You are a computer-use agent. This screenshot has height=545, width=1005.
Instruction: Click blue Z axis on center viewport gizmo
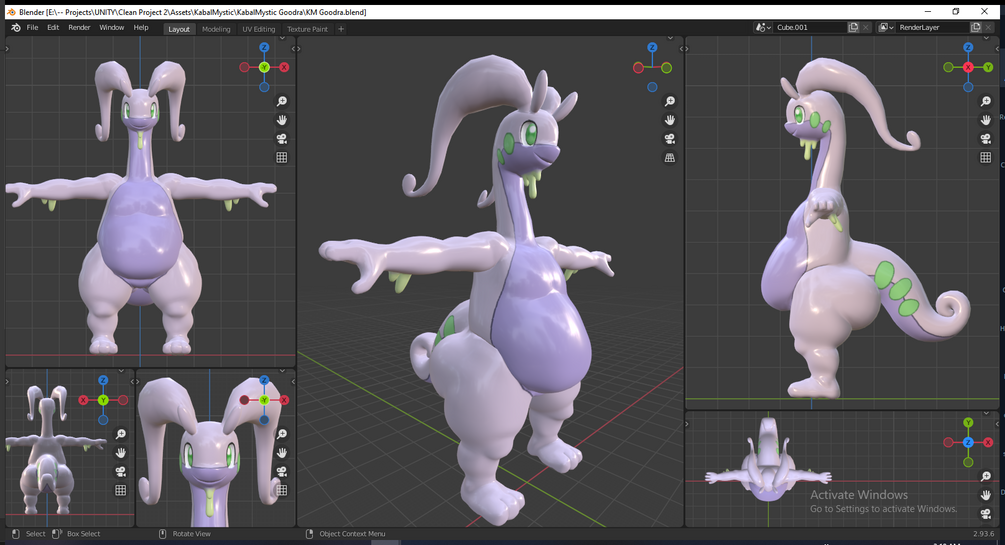(x=652, y=47)
